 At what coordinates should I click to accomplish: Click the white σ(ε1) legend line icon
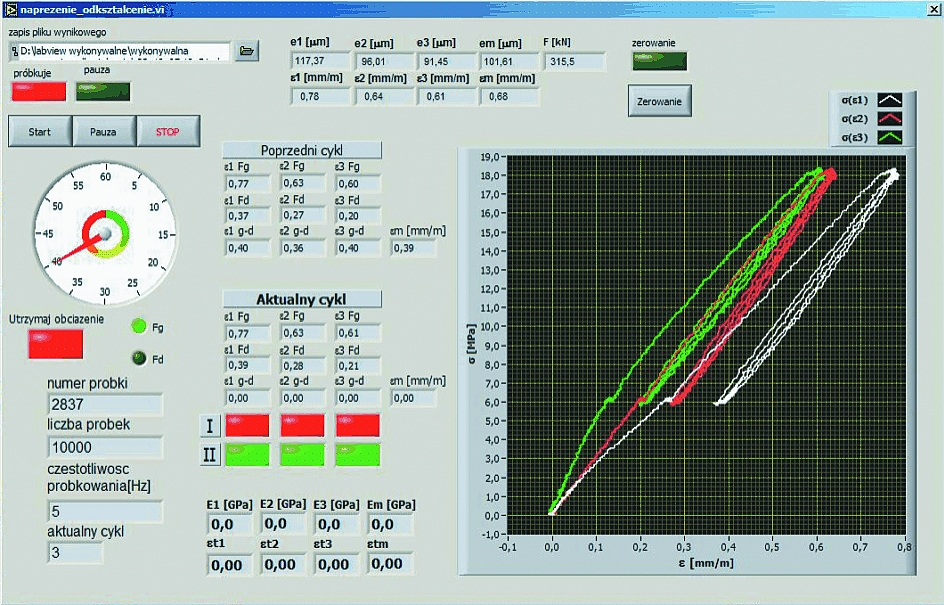click(x=891, y=100)
